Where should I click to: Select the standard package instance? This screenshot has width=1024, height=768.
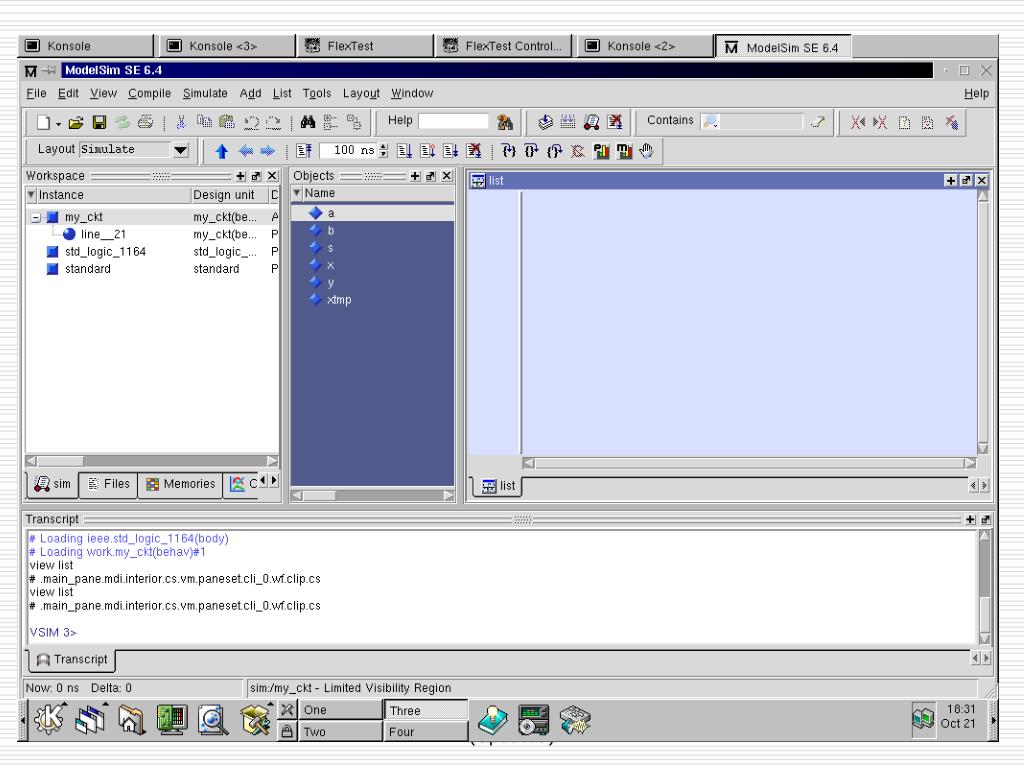coord(88,269)
